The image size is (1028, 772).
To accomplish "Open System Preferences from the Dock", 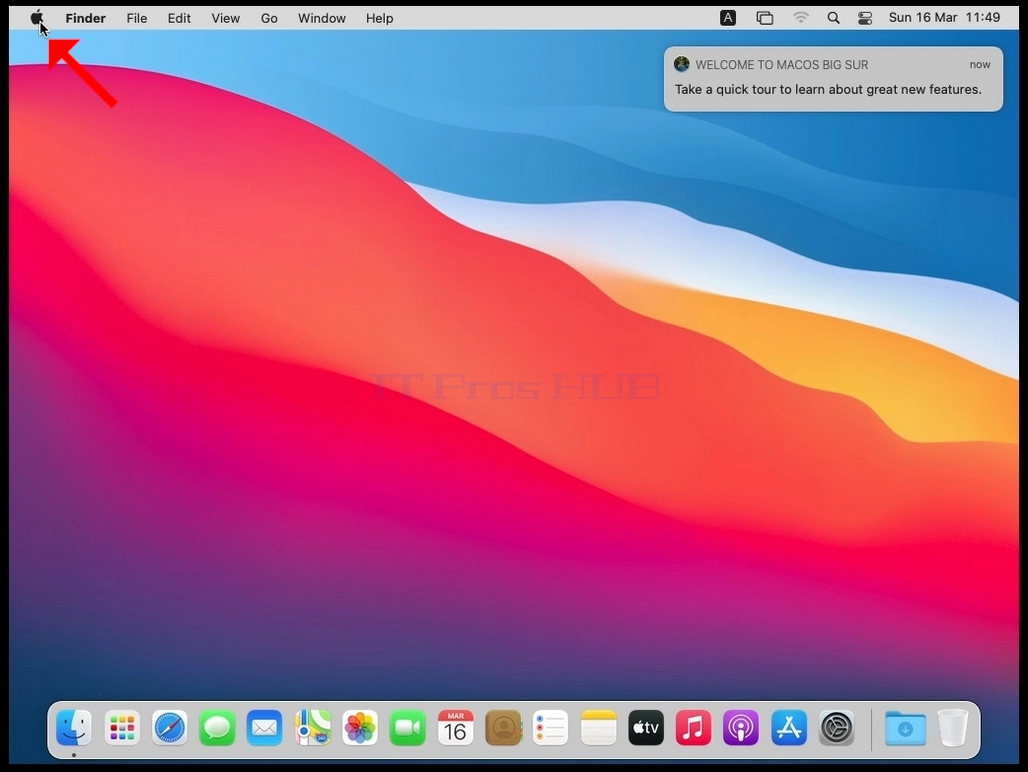I will tap(837, 727).
